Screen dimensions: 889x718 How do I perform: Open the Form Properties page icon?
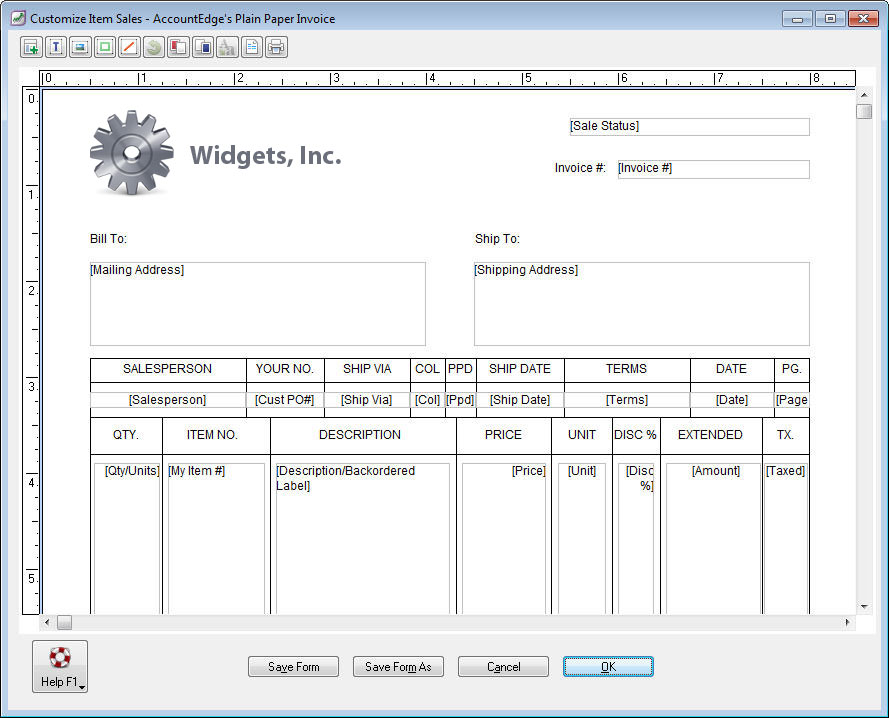[252, 47]
